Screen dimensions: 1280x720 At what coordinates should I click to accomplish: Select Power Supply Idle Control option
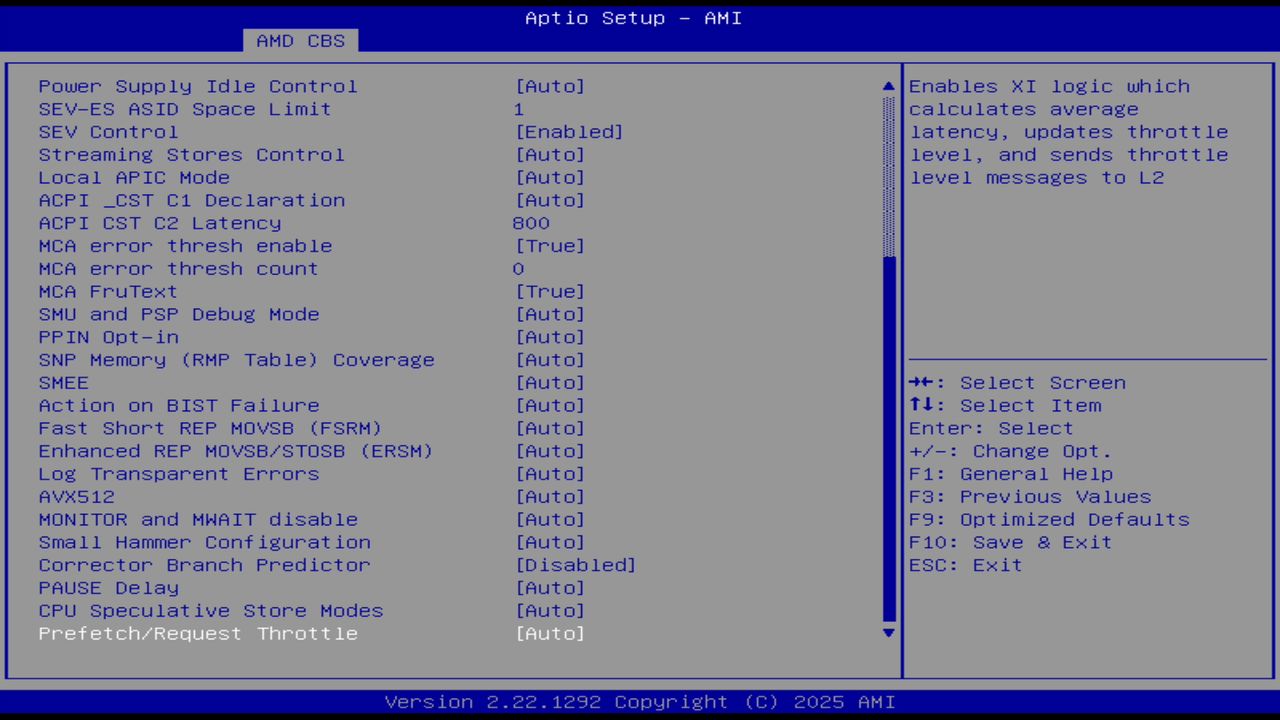click(198, 86)
